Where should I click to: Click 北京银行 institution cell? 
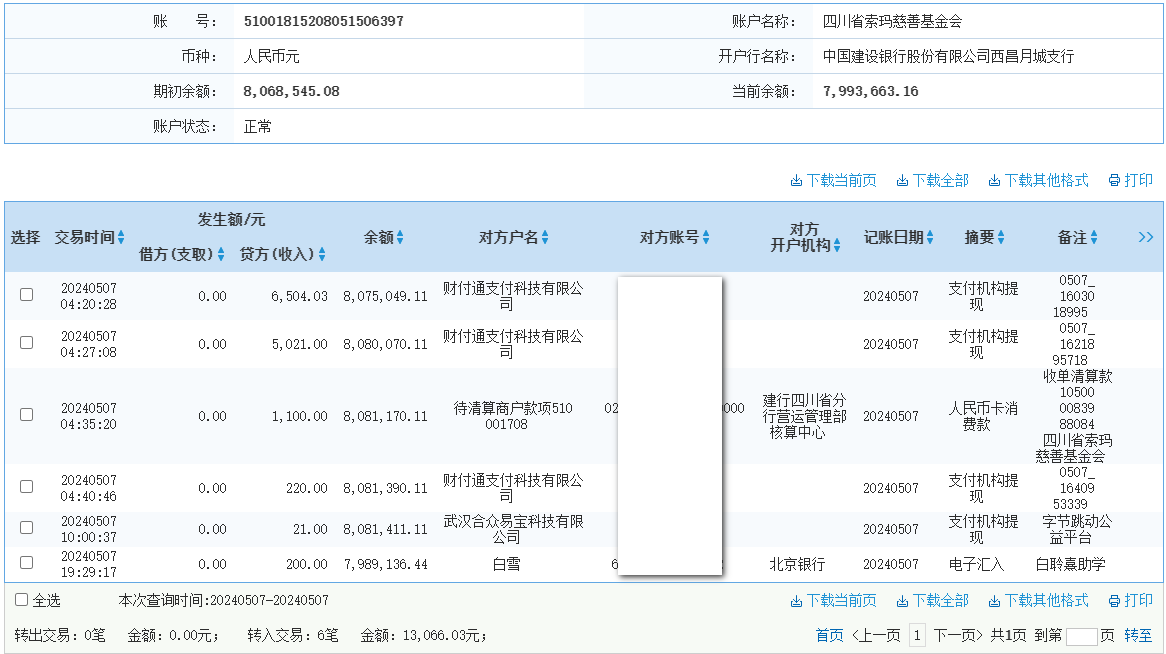pyautogui.click(x=797, y=565)
